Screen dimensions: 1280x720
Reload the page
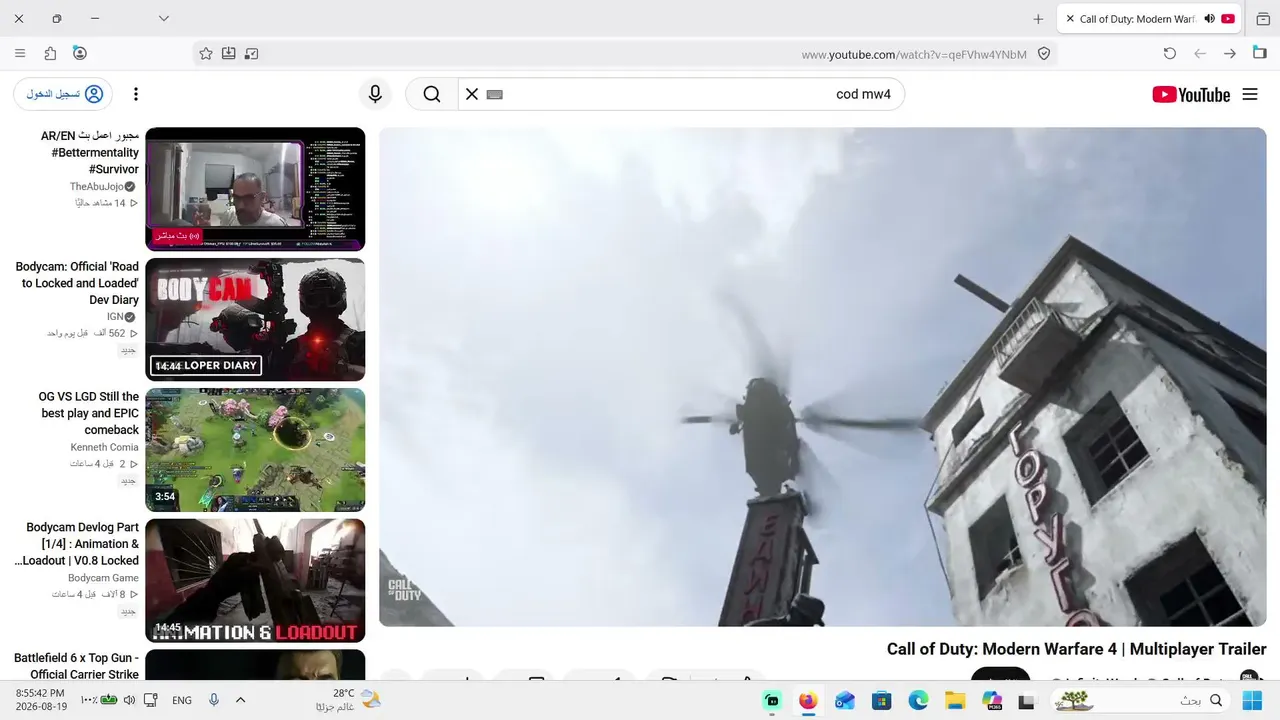[x=1170, y=54]
